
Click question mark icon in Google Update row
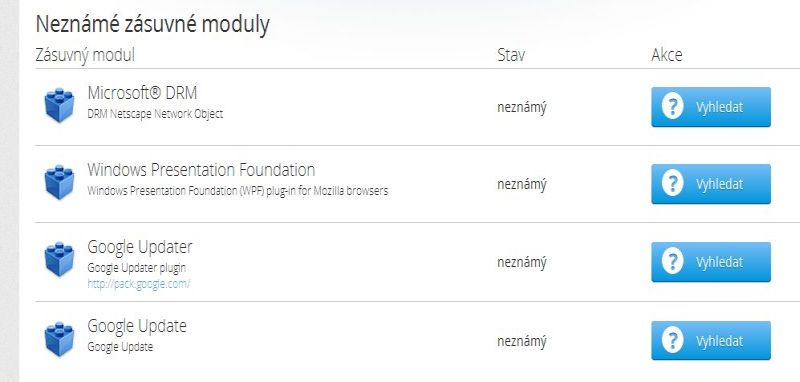click(672, 341)
